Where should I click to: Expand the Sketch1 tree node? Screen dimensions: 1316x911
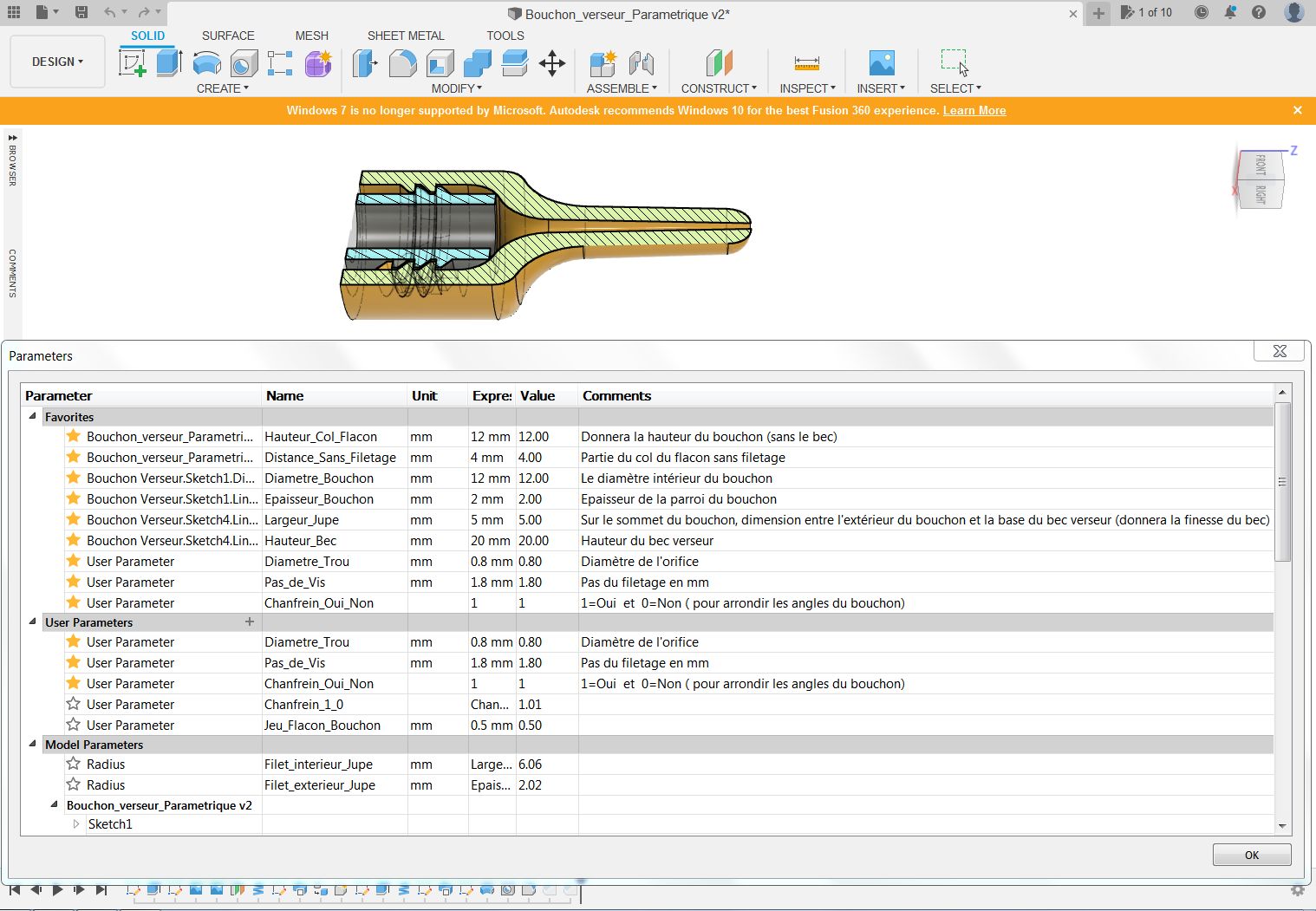click(76, 823)
